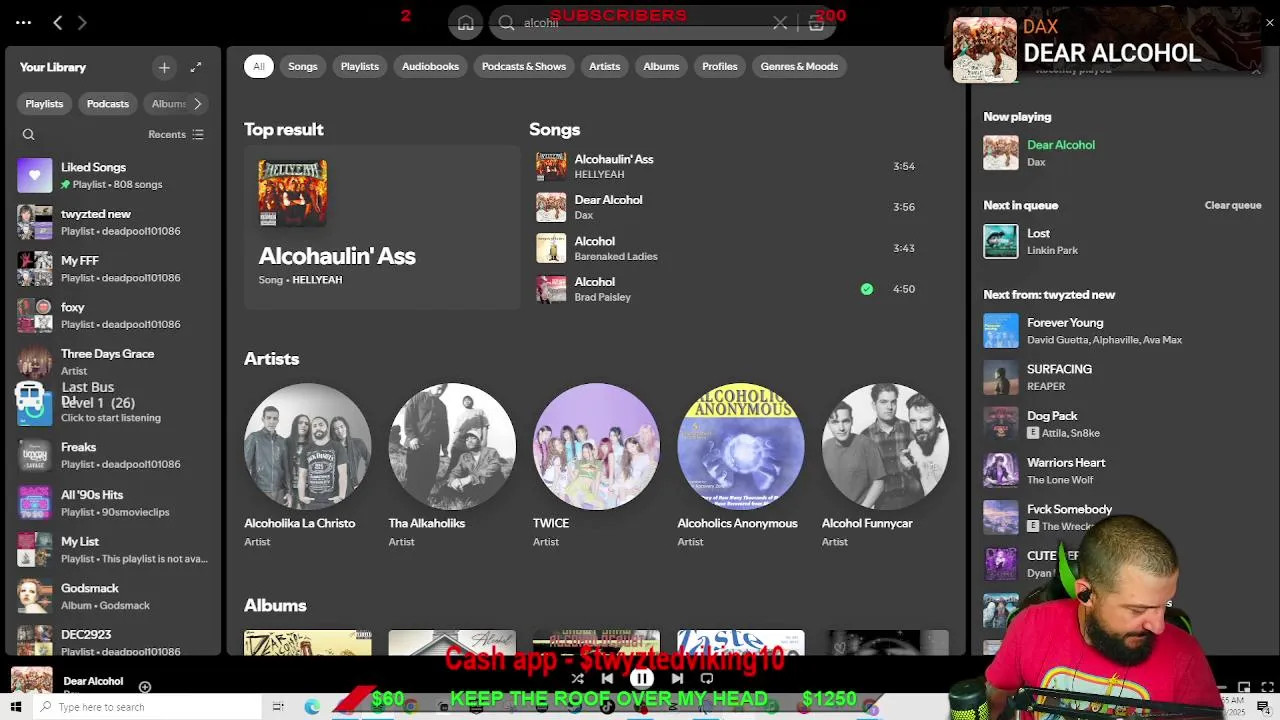Viewport: 1280px width, 720px height.
Task: Open the foxy playlist
Action: pos(112,315)
